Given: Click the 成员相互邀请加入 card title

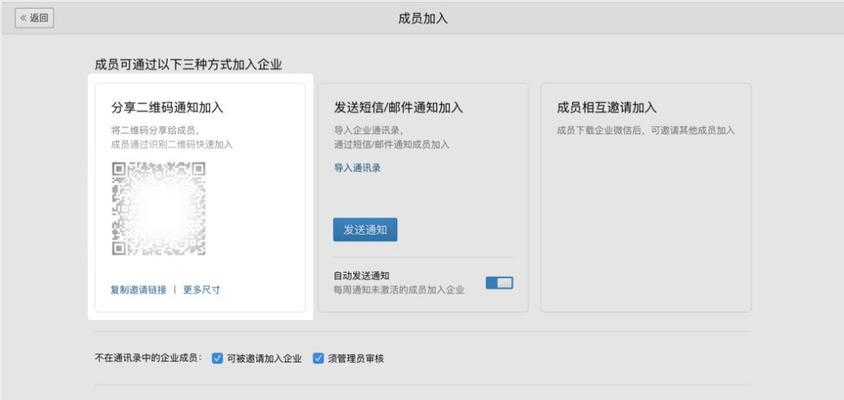Looking at the screenshot, I should coord(607,108).
